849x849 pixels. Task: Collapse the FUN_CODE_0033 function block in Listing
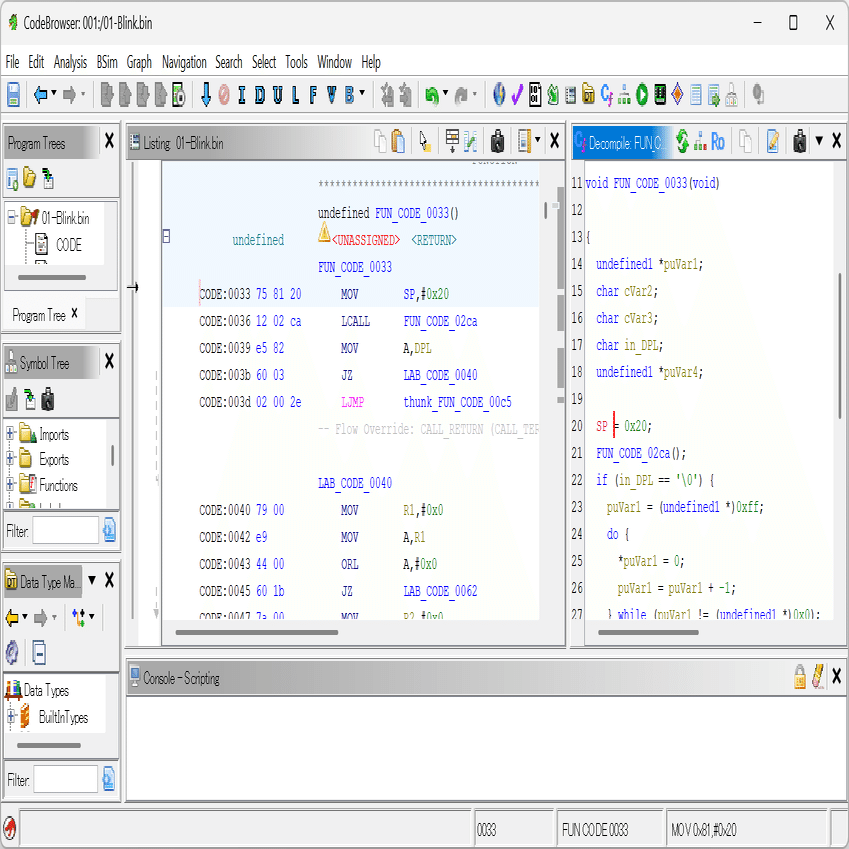click(x=166, y=236)
